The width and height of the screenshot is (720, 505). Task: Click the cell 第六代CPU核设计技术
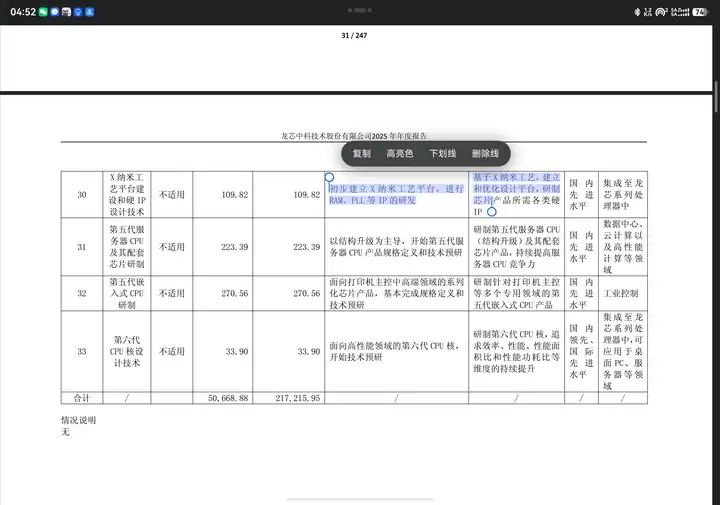[x=127, y=351]
